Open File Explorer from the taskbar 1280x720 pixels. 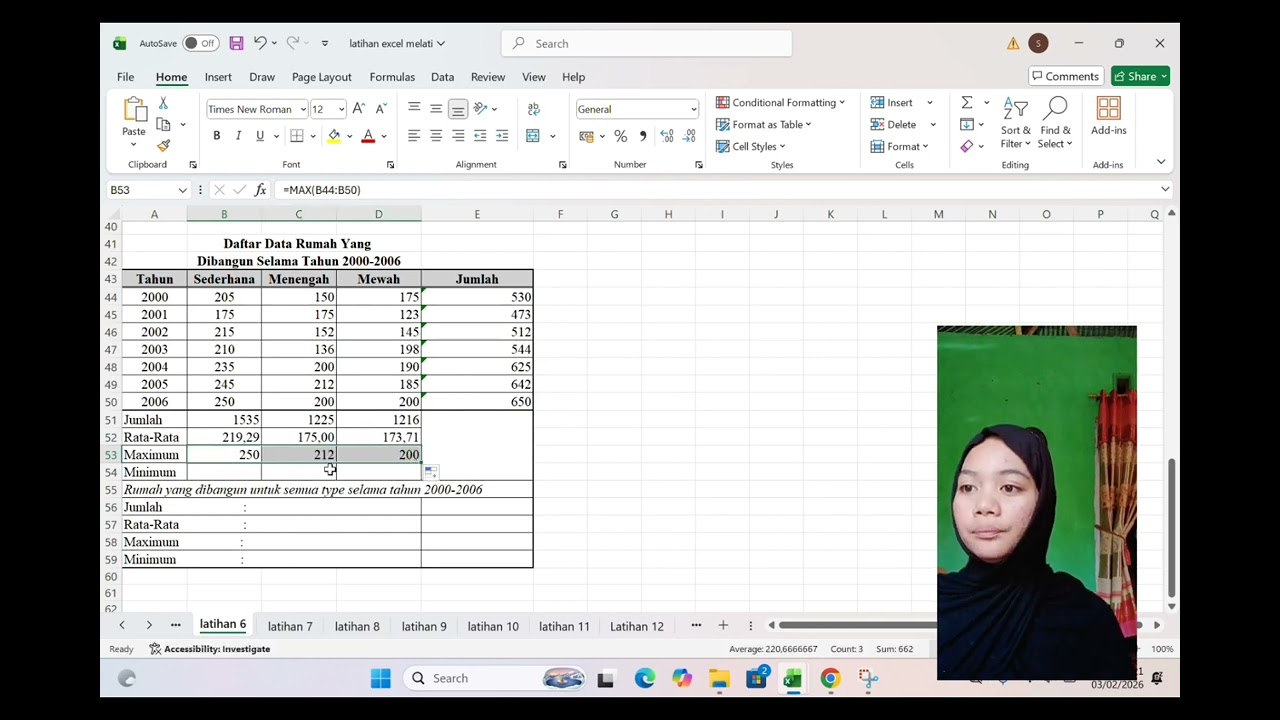pos(719,679)
